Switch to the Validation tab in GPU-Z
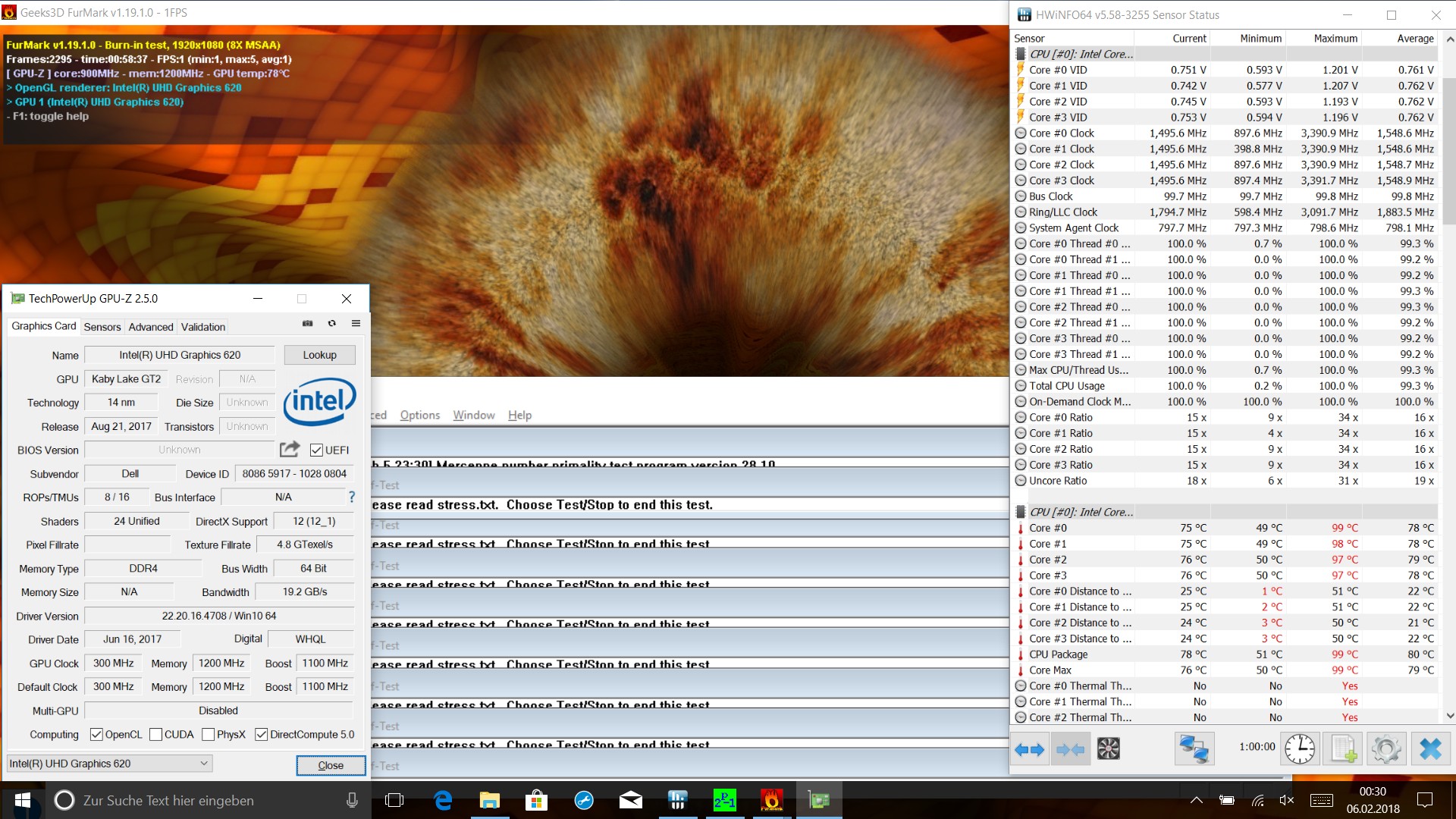This screenshot has width=1456, height=819. (203, 327)
